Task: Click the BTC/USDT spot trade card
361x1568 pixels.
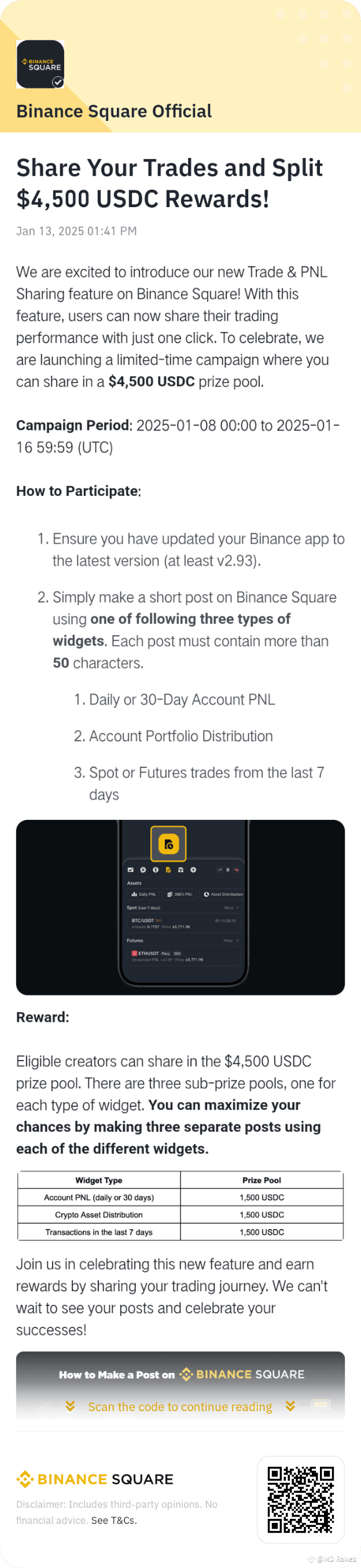Action: (x=183, y=923)
